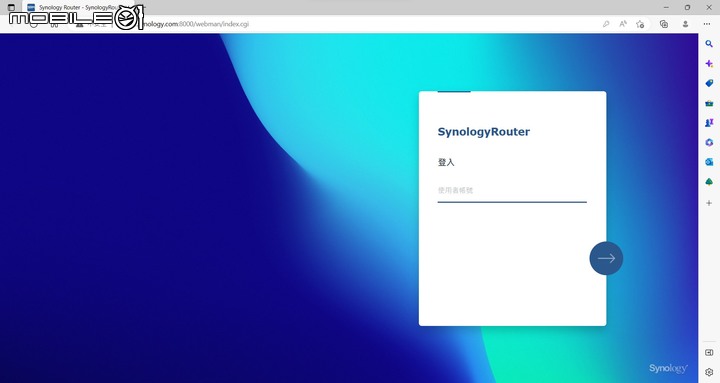Click the login next arrow button
720x383 pixels.
point(606,258)
